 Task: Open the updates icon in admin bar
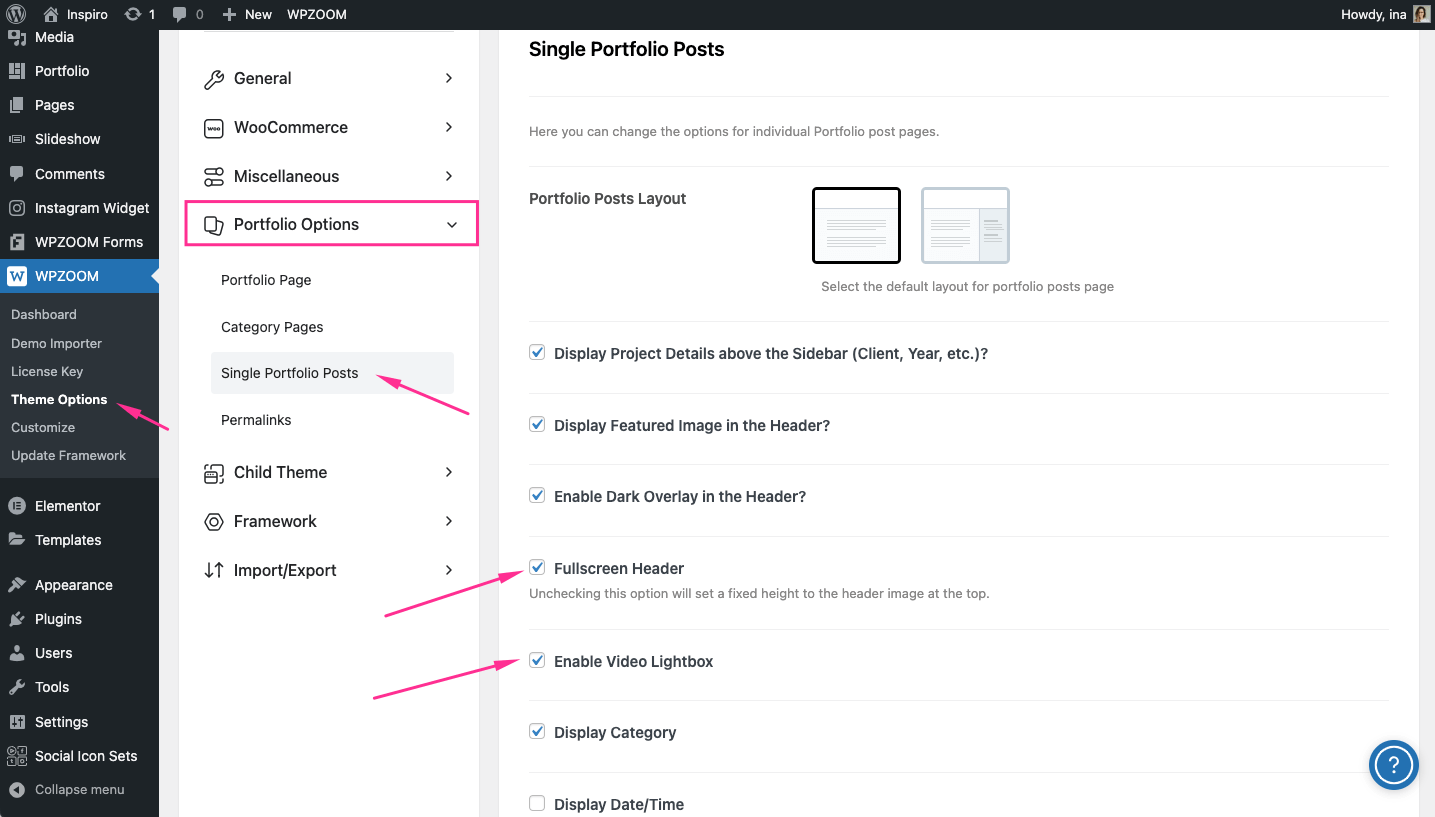[x=133, y=14]
